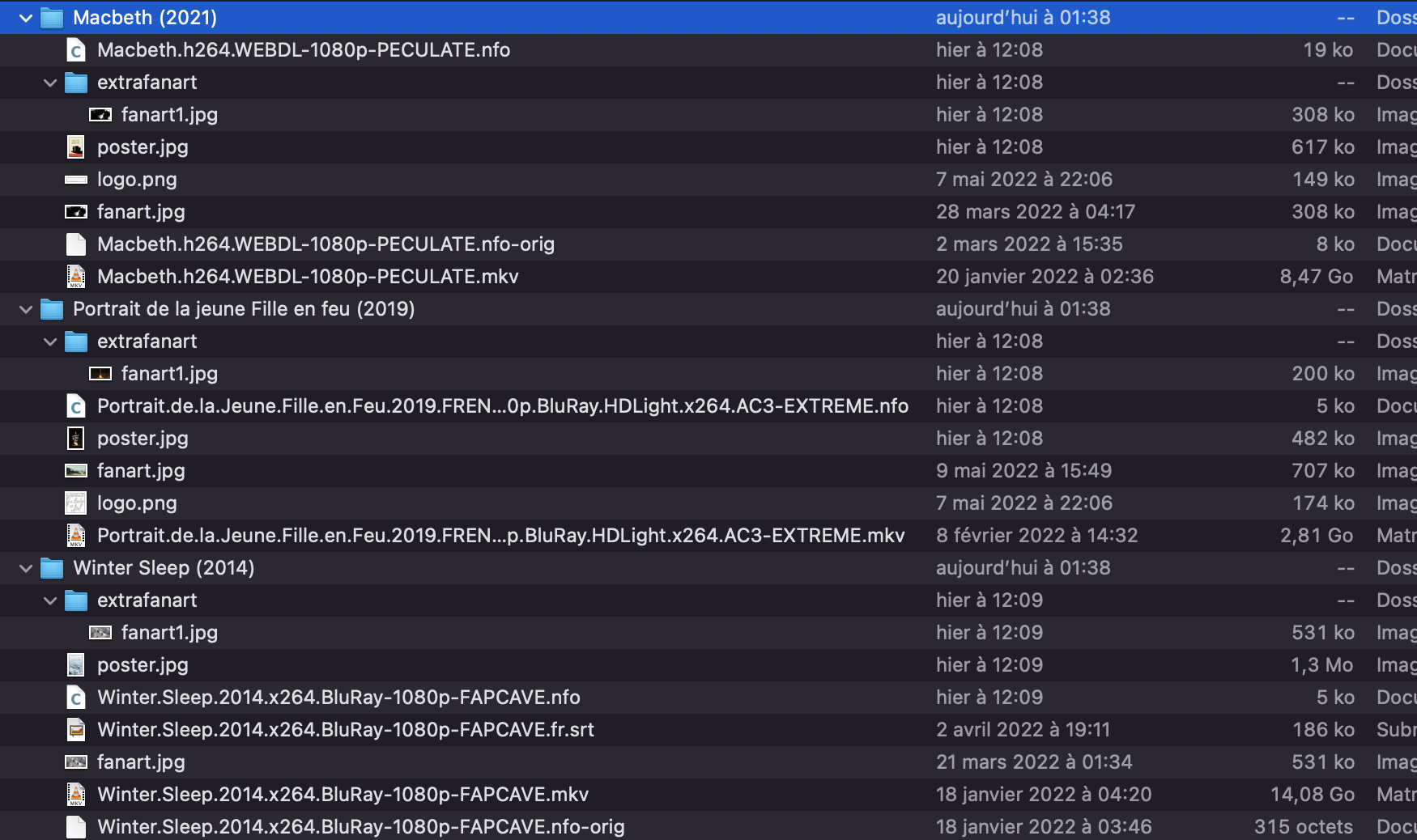Collapse the Macbeth (2021) folder chevron
Screen dimensions: 1417x840
[26, 18]
